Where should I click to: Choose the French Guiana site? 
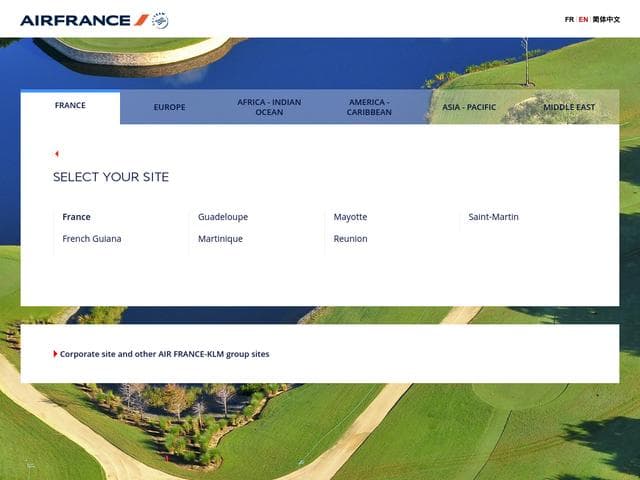coord(92,239)
